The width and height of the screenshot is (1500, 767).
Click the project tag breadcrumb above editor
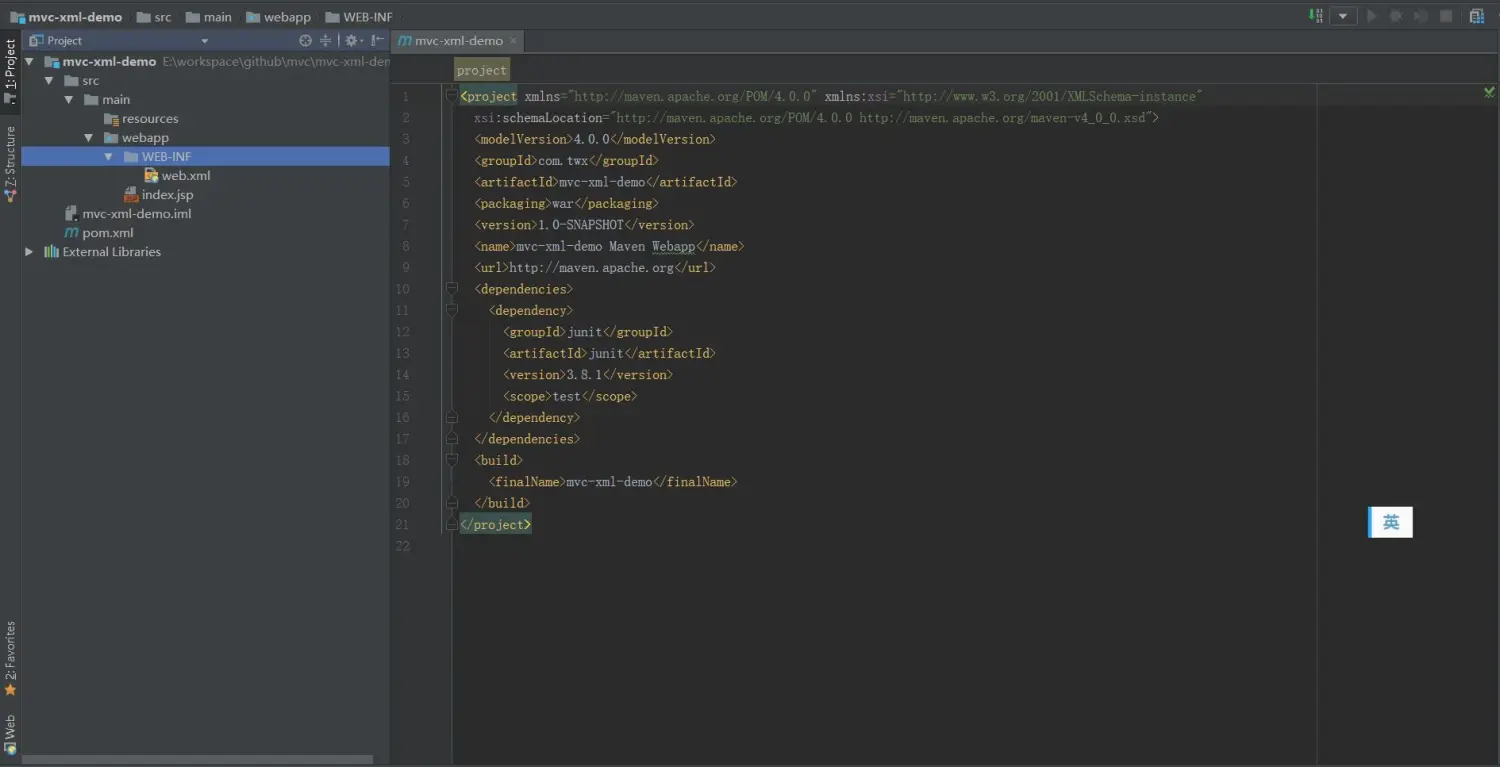(x=482, y=70)
